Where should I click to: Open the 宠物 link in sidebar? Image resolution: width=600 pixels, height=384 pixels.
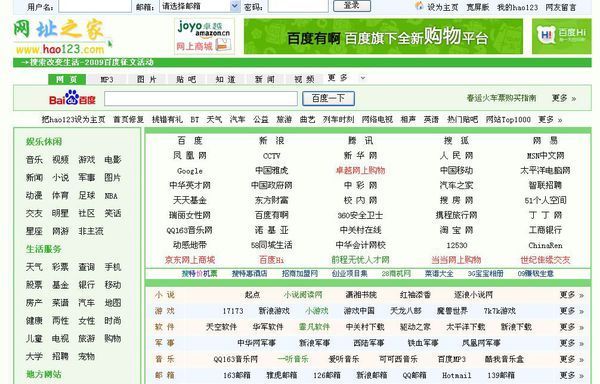[x=86, y=356]
